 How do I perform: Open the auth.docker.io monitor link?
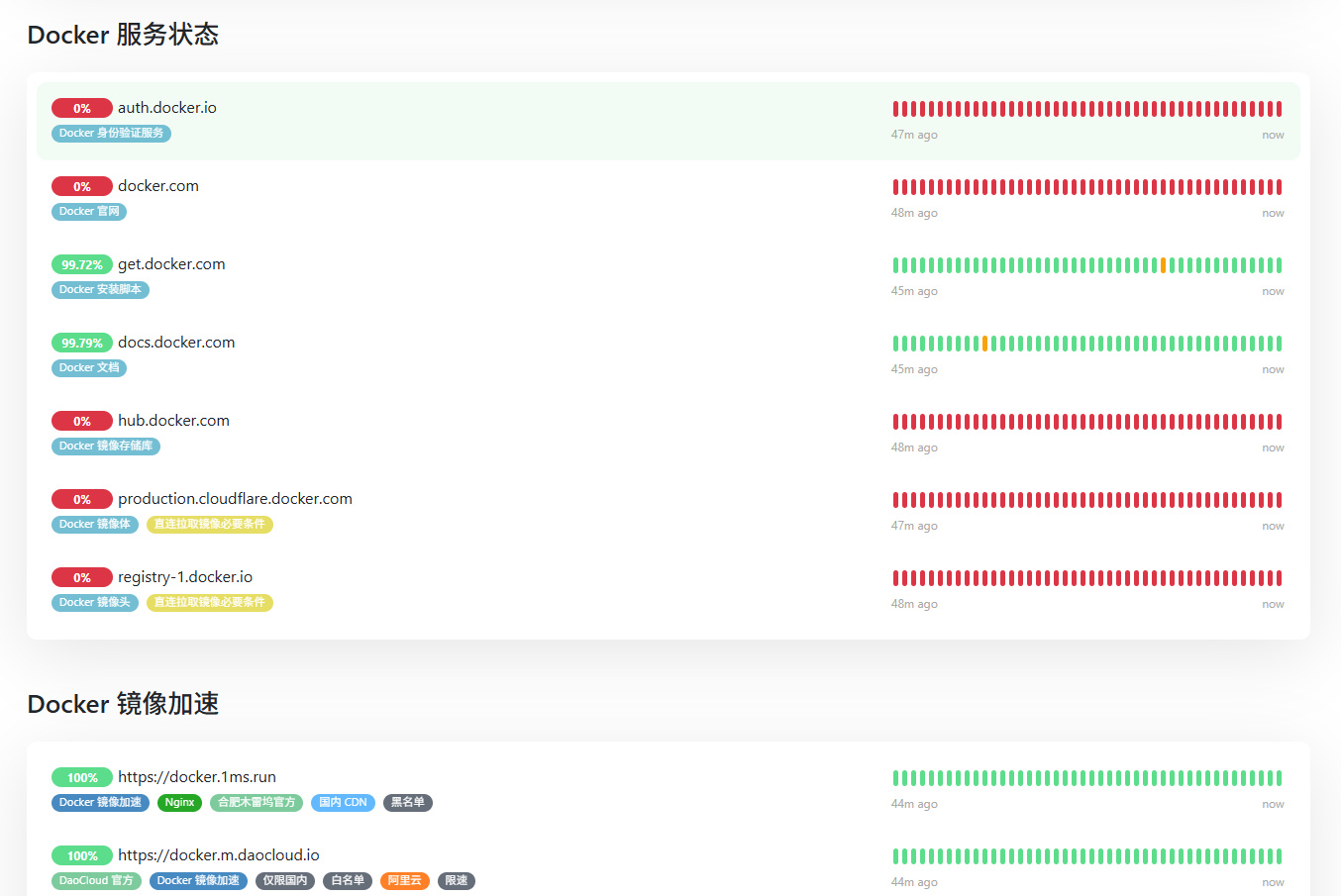tap(166, 108)
